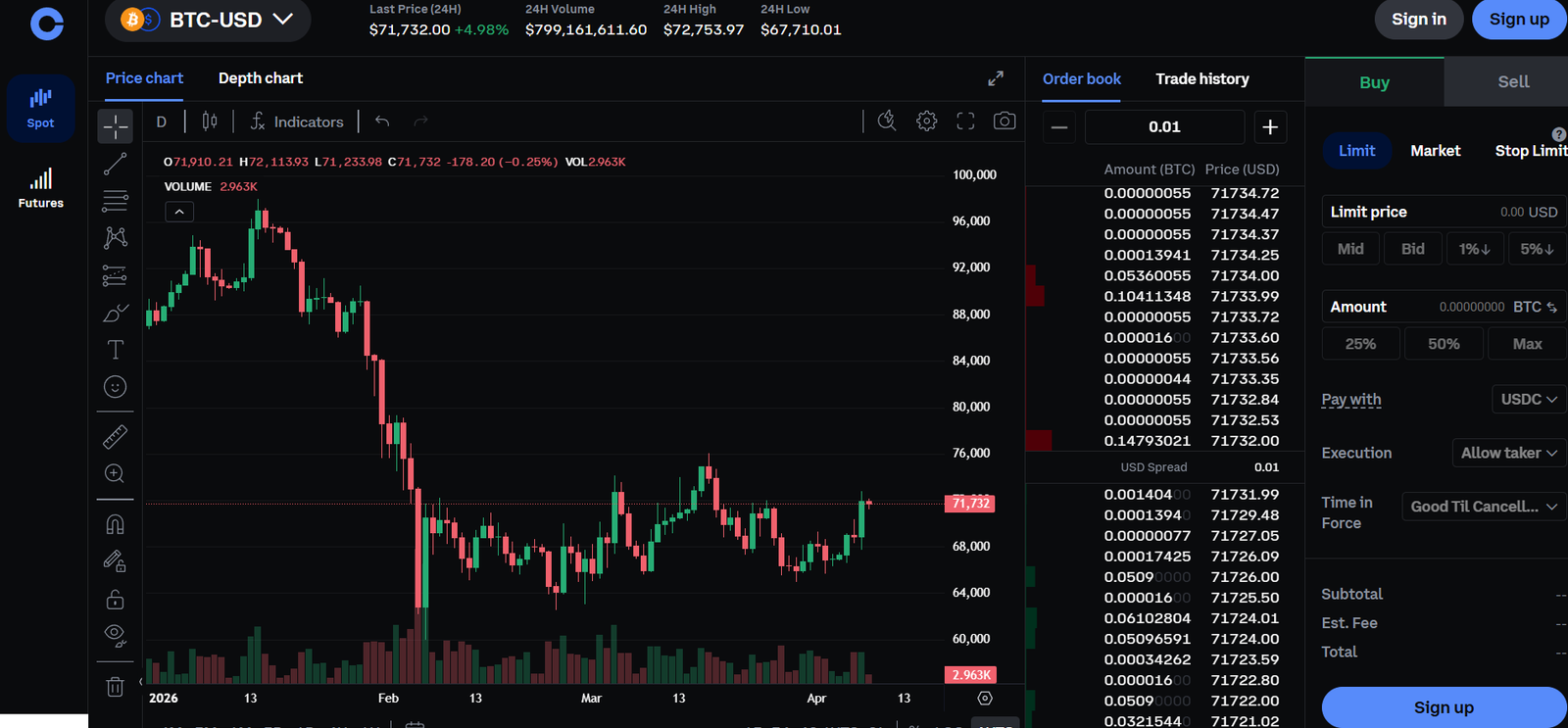
Task: Select the crosshair cursor tool
Action: tap(116, 126)
